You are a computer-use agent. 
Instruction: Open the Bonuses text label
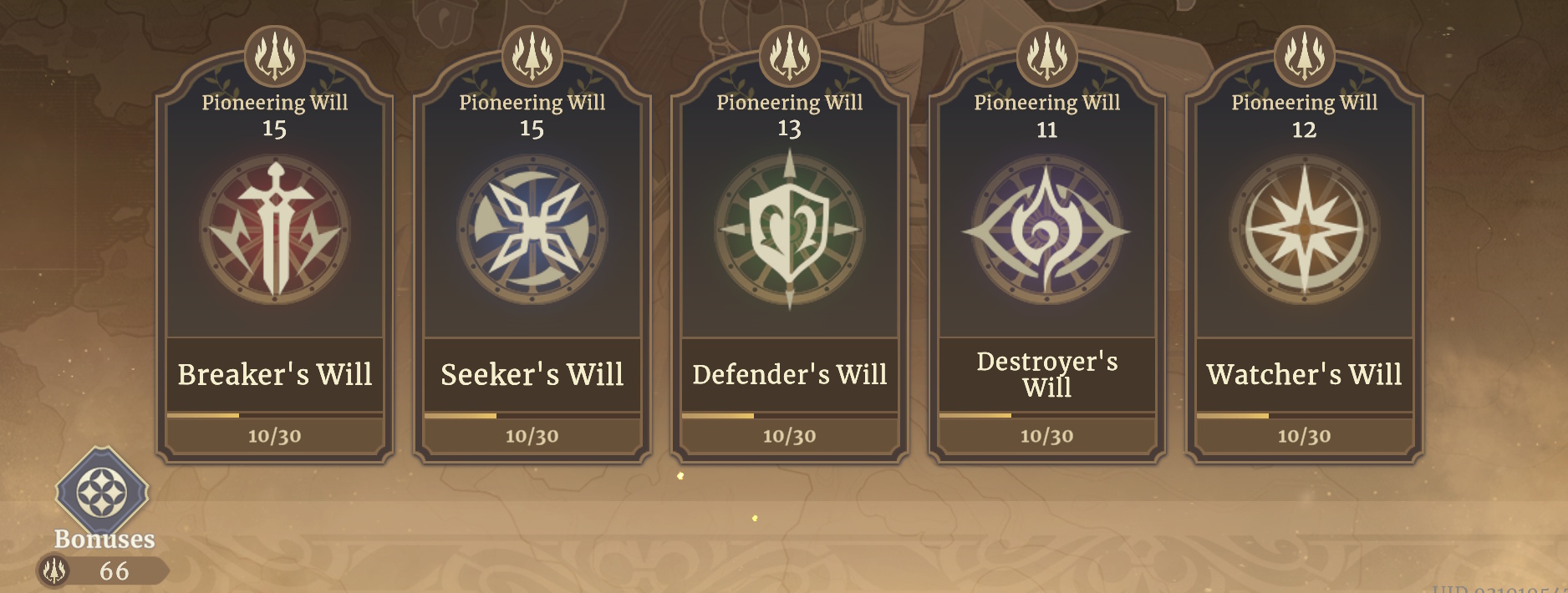[104, 540]
